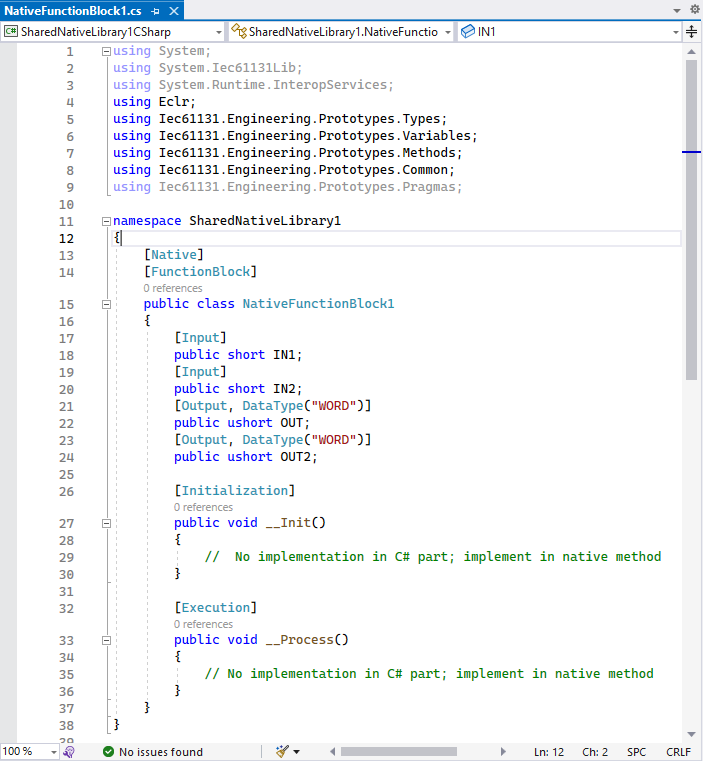Collapse the using directives block
The height and width of the screenshot is (761, 703).
pyautogui.click(x=106, y=51)
